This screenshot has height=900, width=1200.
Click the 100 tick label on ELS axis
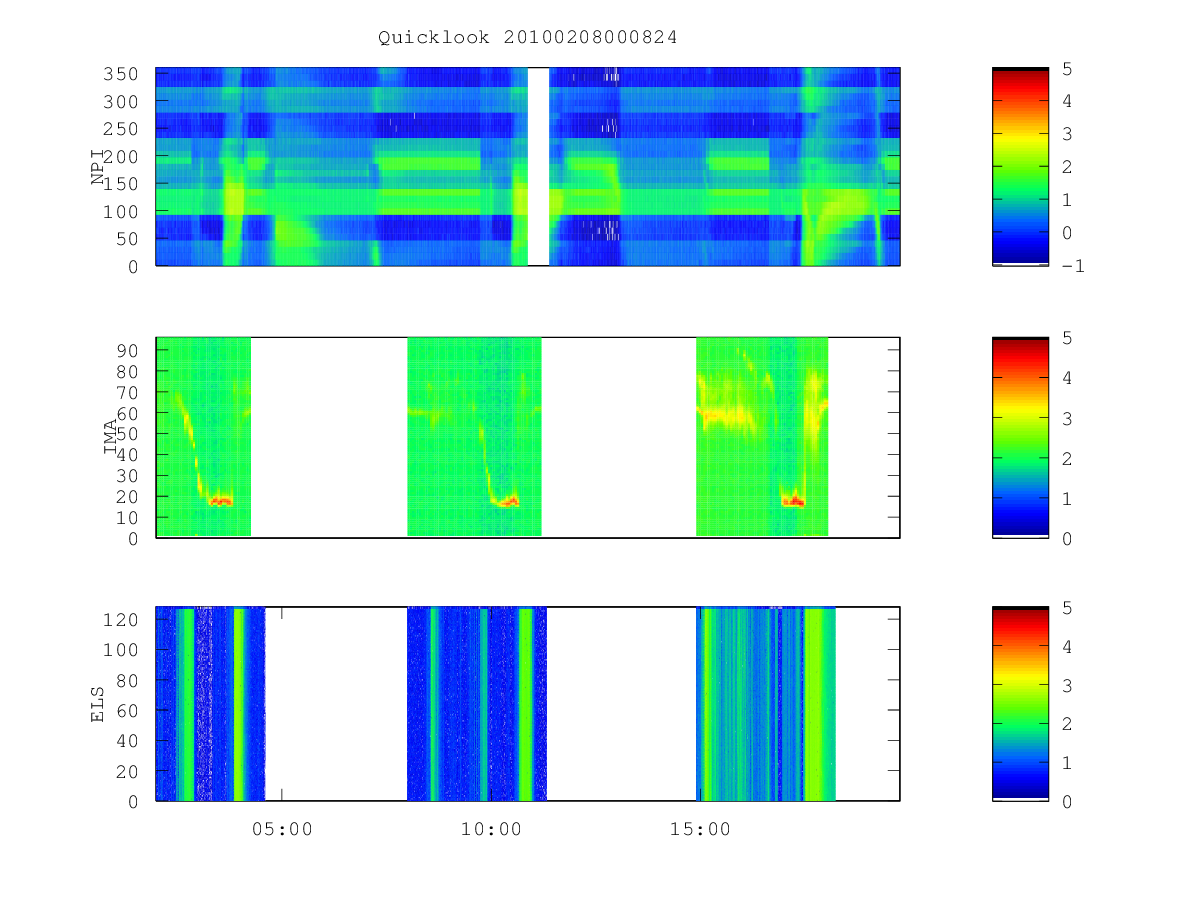(x=123, y=650)
